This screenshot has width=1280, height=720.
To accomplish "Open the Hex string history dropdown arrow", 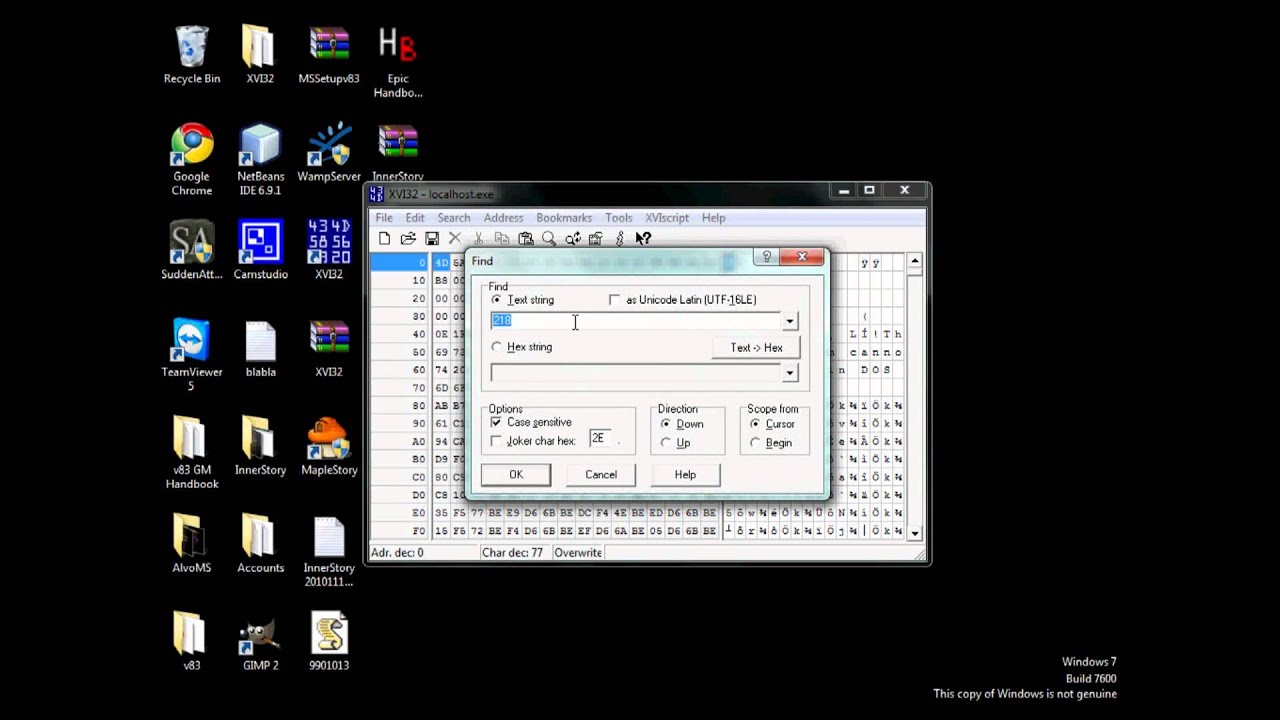I will click(x=790, y=373).
